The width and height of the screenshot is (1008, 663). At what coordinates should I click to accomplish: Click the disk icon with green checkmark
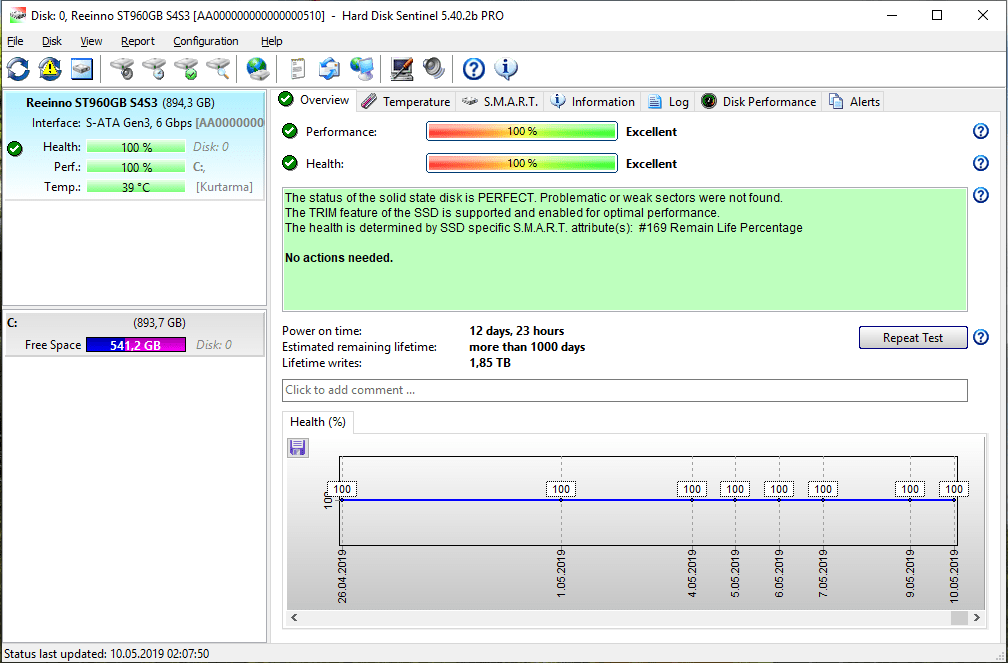186,68
